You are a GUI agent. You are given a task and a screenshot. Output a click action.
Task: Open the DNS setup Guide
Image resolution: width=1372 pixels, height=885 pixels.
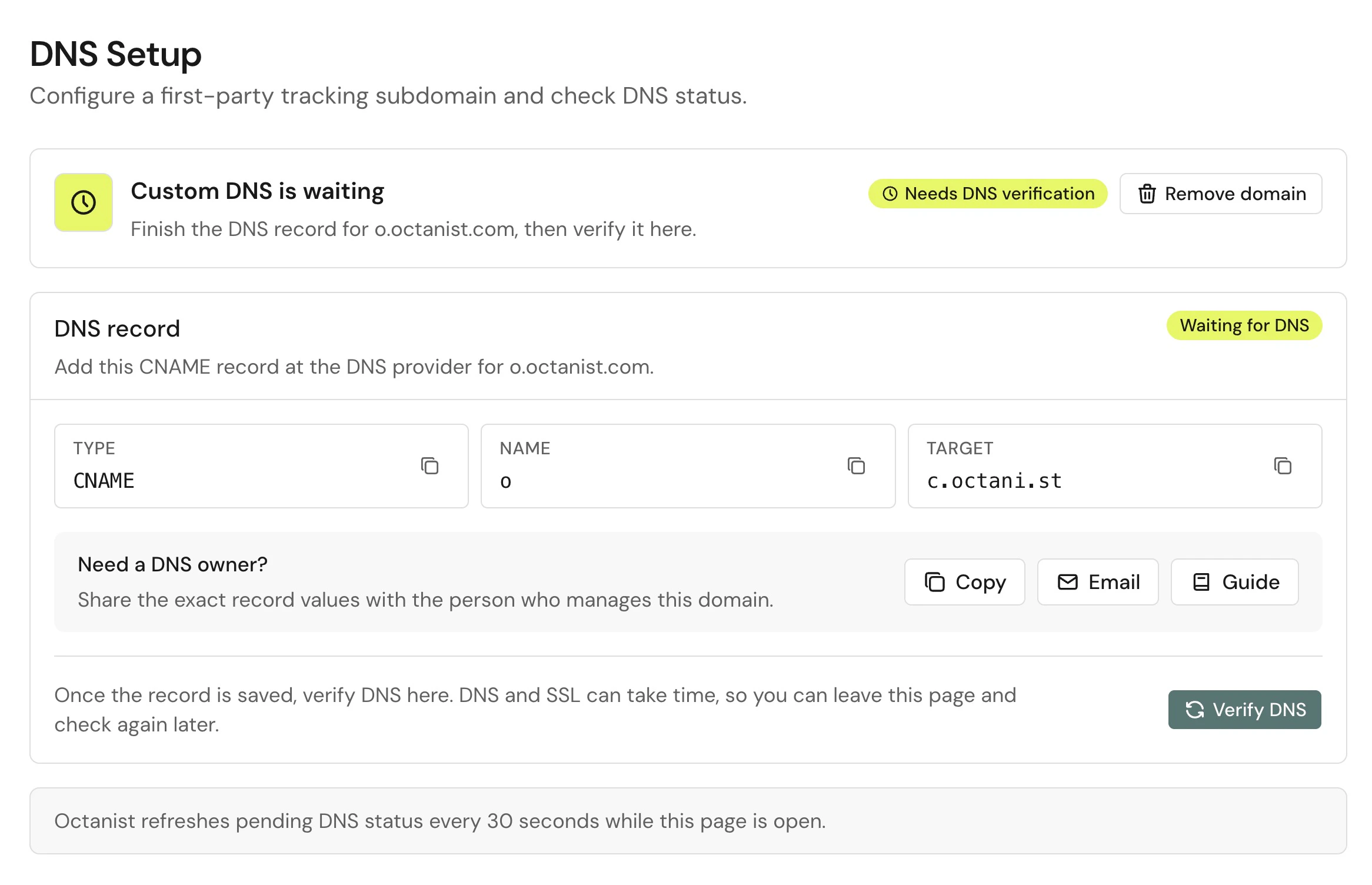(1235, 582)
